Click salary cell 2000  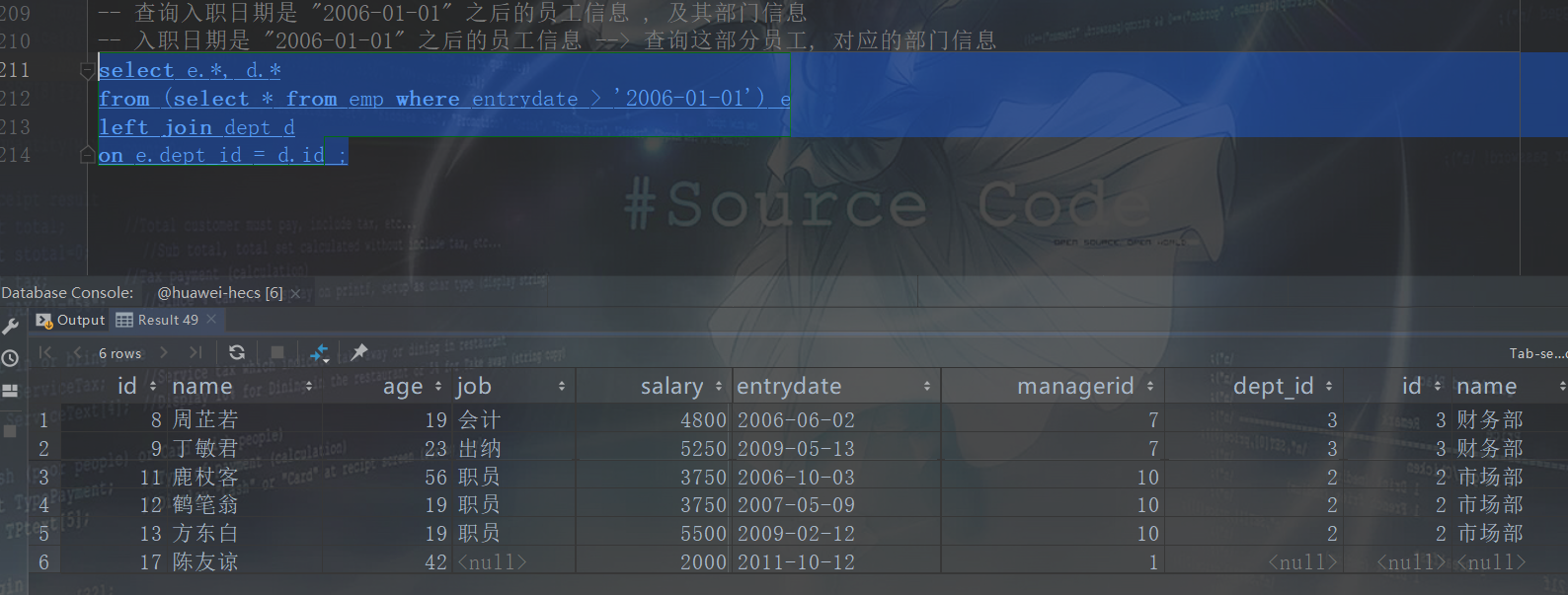coord(703,562)
